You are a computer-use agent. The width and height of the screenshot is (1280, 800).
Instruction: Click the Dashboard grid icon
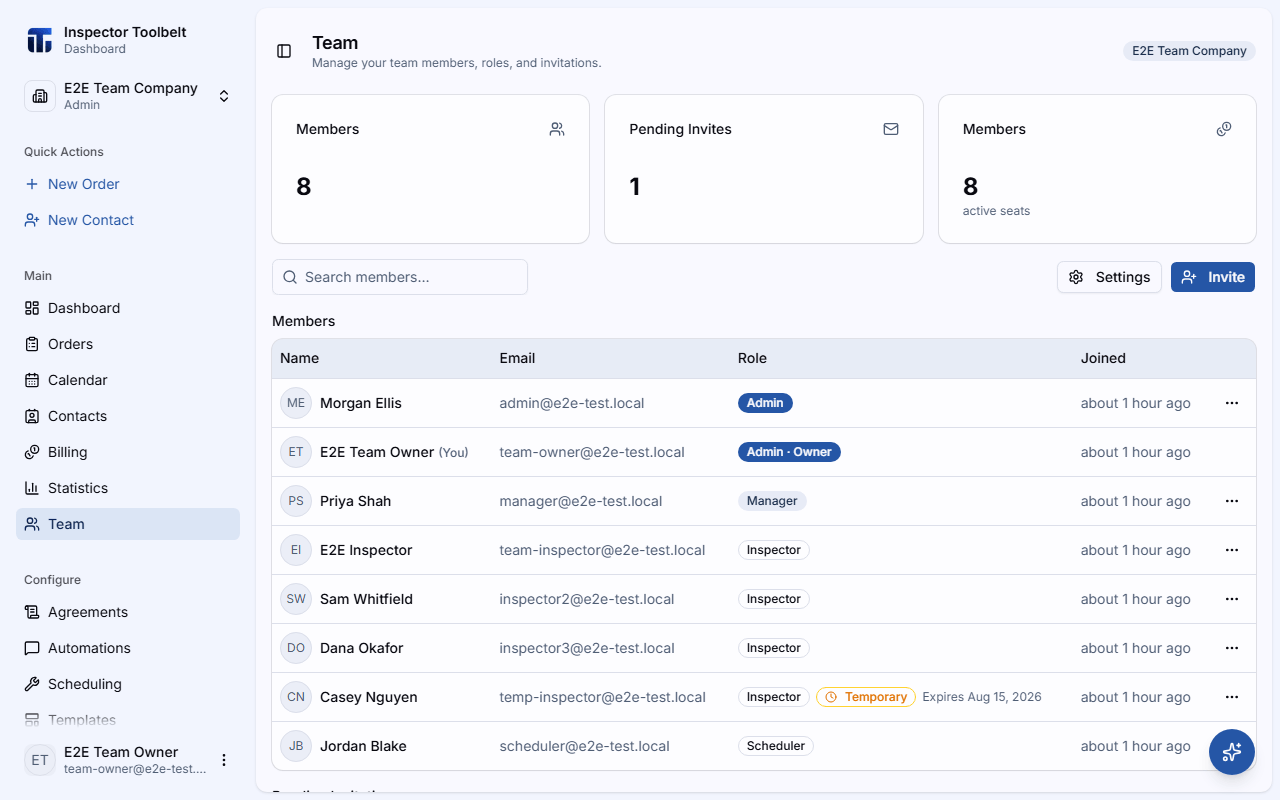tap(32, 308)
